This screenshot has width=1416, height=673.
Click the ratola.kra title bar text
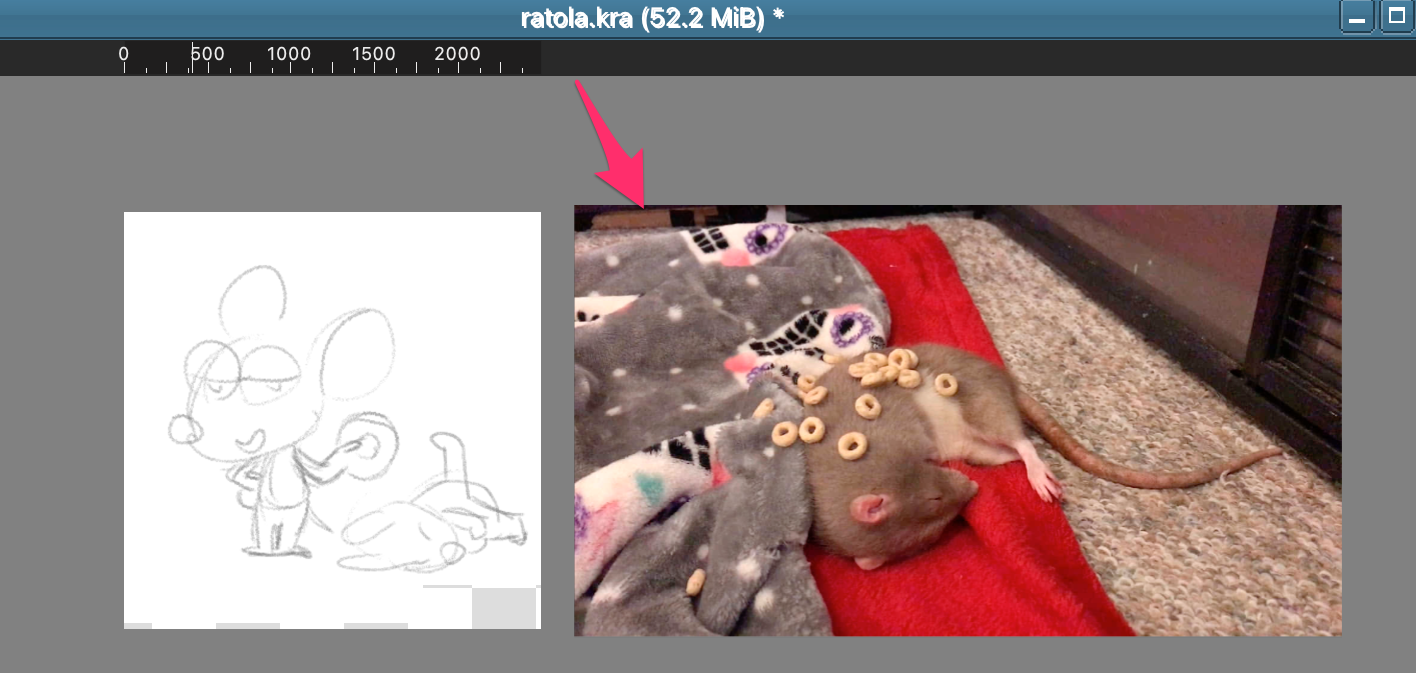(651, 18)
